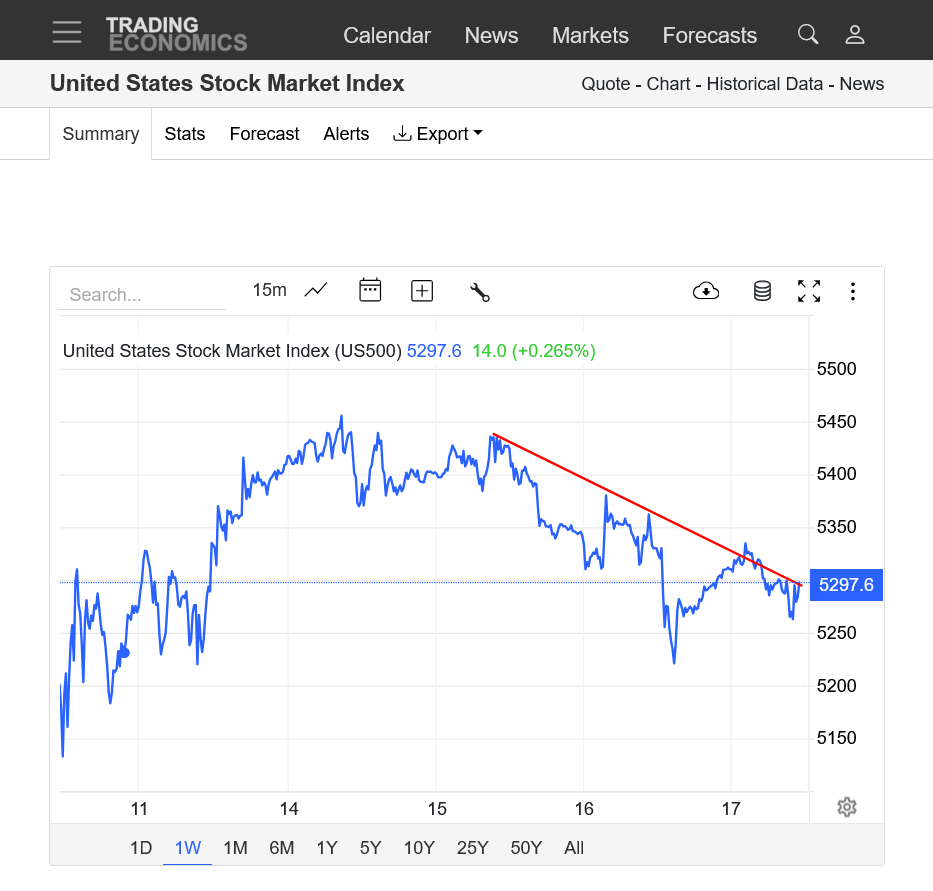Focus the chart Search input field

(x=142, y=295)
